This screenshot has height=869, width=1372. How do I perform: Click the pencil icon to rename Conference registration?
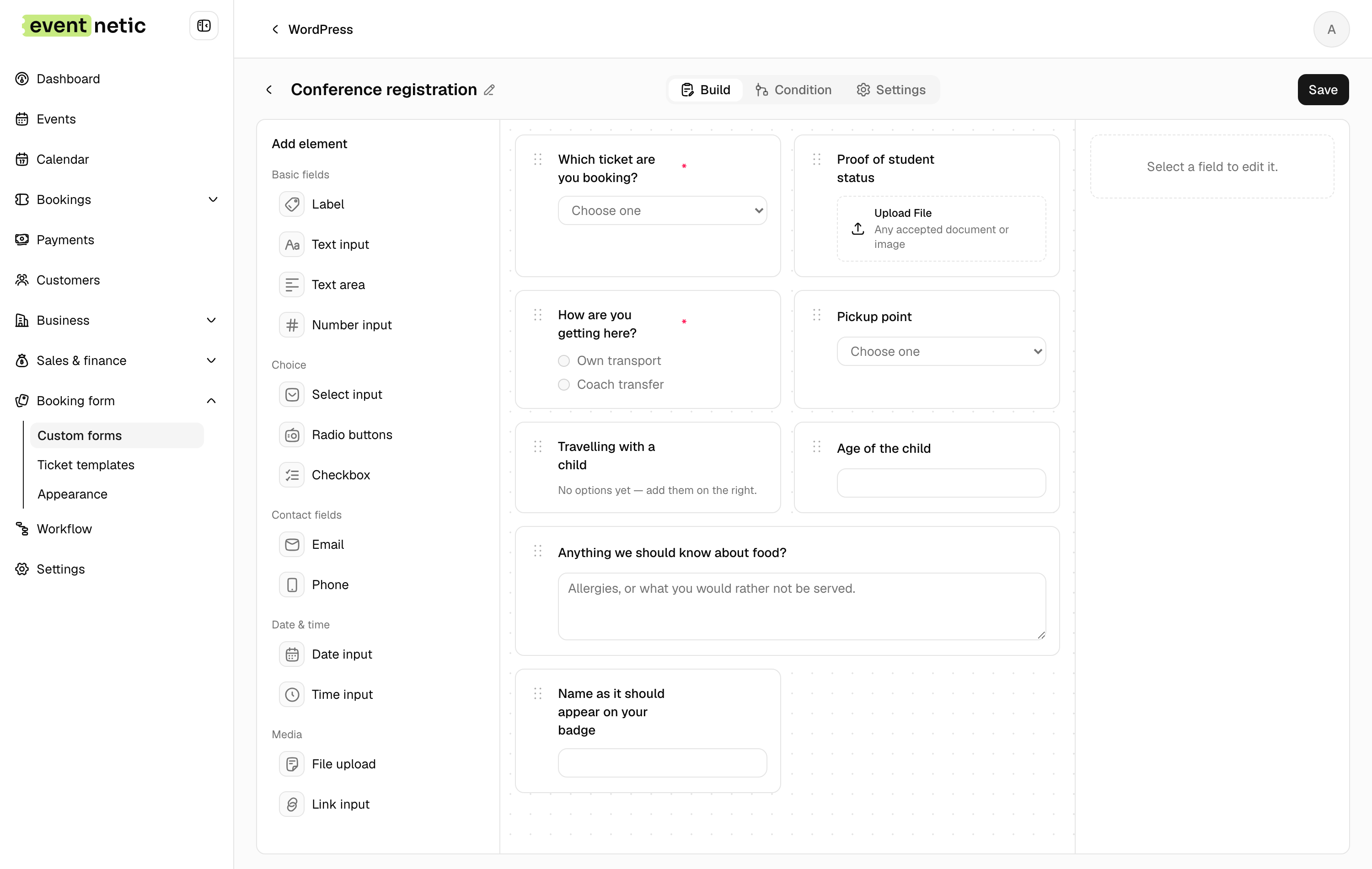(x=489, y=90)
